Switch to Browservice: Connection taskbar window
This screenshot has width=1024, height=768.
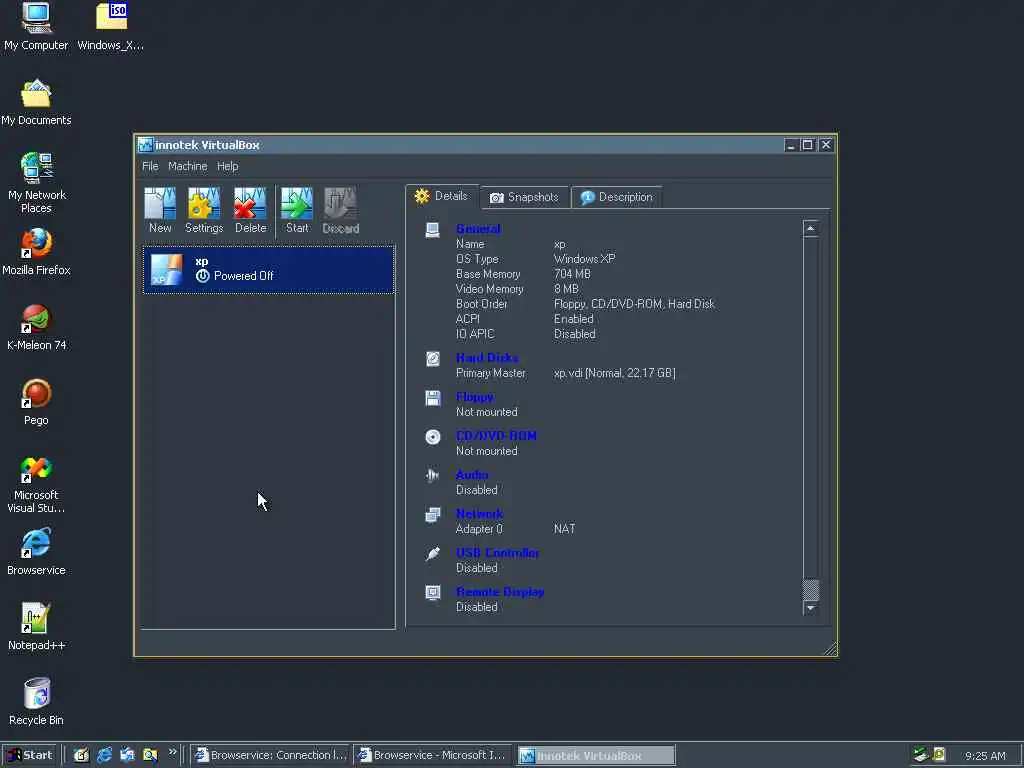click(x=270, y=756)
